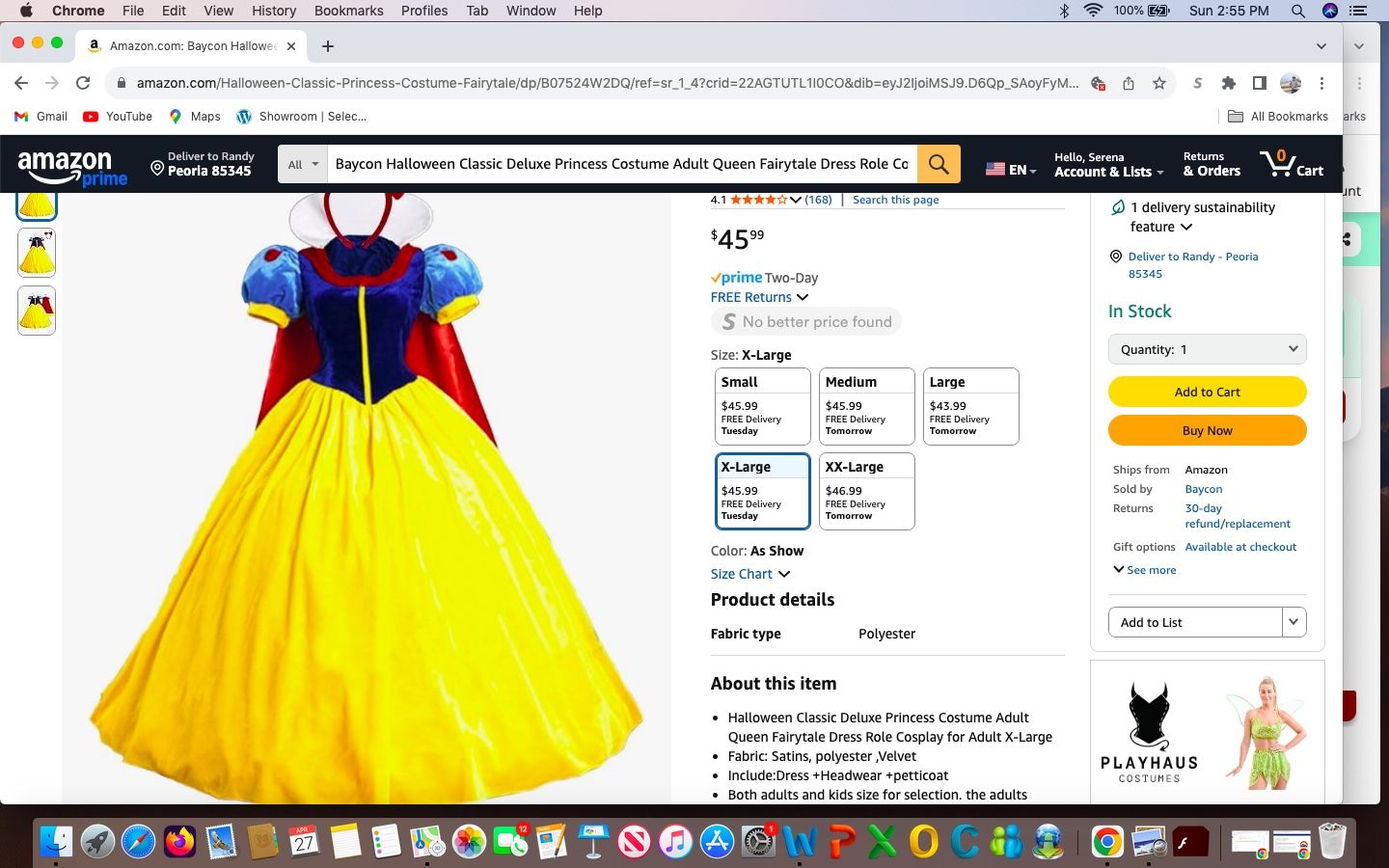This screenshot has height=868, width=1389.
Task: Open the All search category dropdown
Action: click(303, 164)
